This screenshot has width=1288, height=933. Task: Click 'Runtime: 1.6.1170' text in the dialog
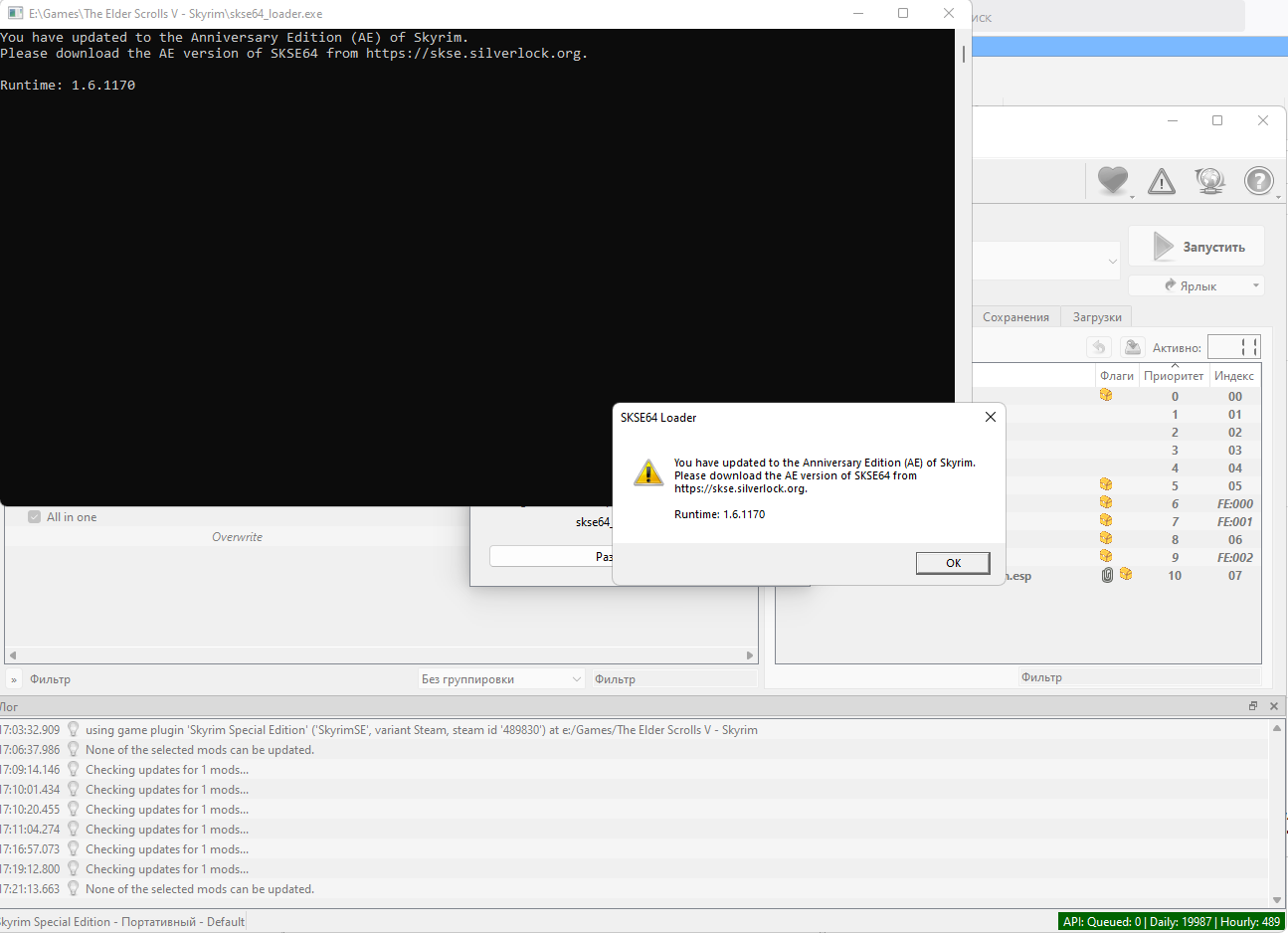point(720,514)
